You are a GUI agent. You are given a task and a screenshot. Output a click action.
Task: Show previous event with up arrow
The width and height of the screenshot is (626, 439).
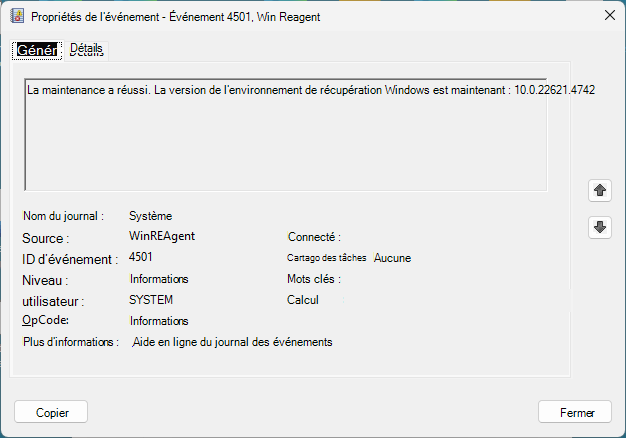(600, 190)
